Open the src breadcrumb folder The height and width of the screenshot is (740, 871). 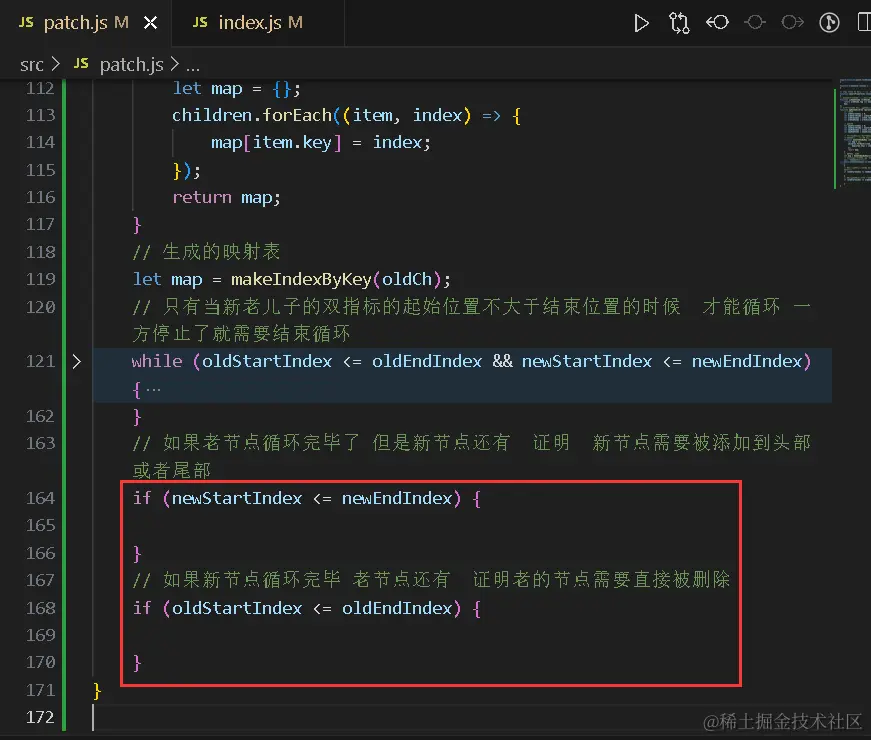(32, 65)
